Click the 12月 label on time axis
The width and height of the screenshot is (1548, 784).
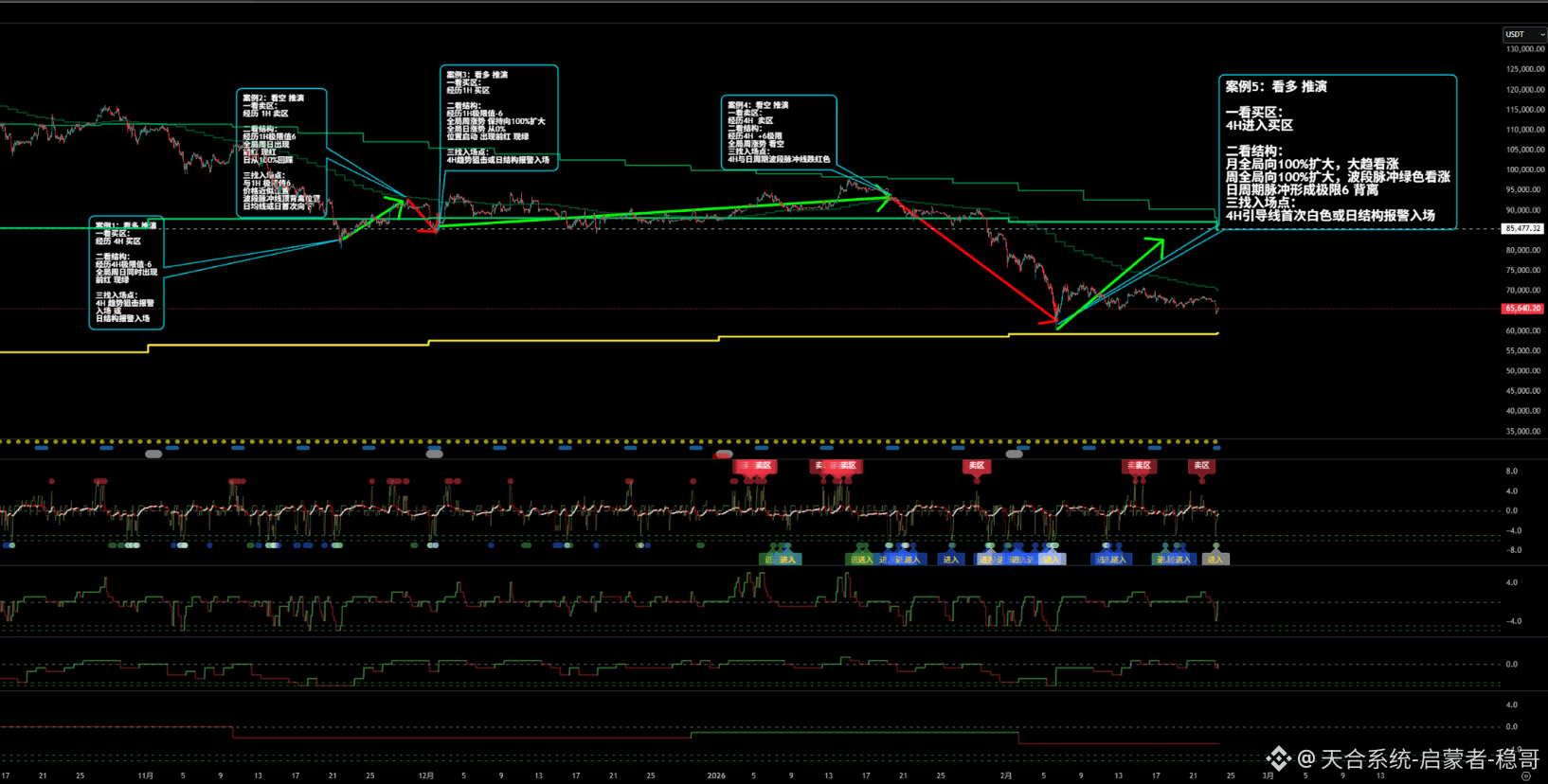point(426,775)
